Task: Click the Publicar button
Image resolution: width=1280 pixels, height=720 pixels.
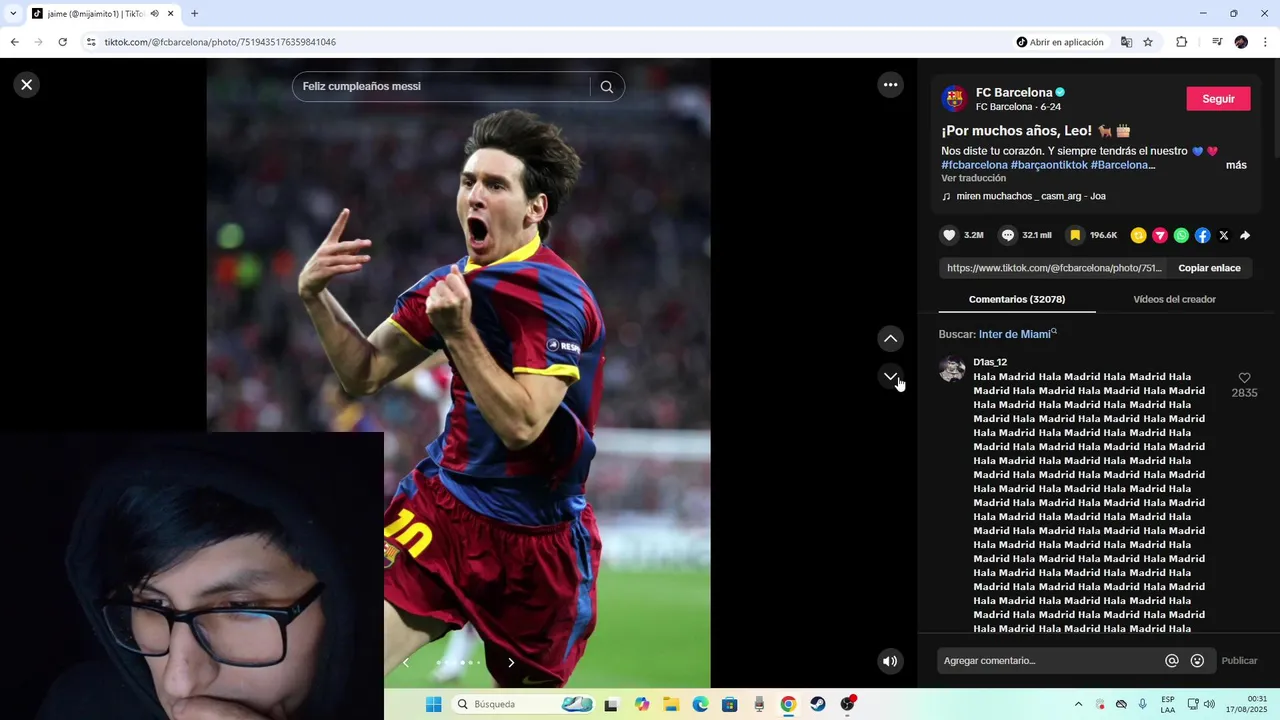Action: point(1239,661)
